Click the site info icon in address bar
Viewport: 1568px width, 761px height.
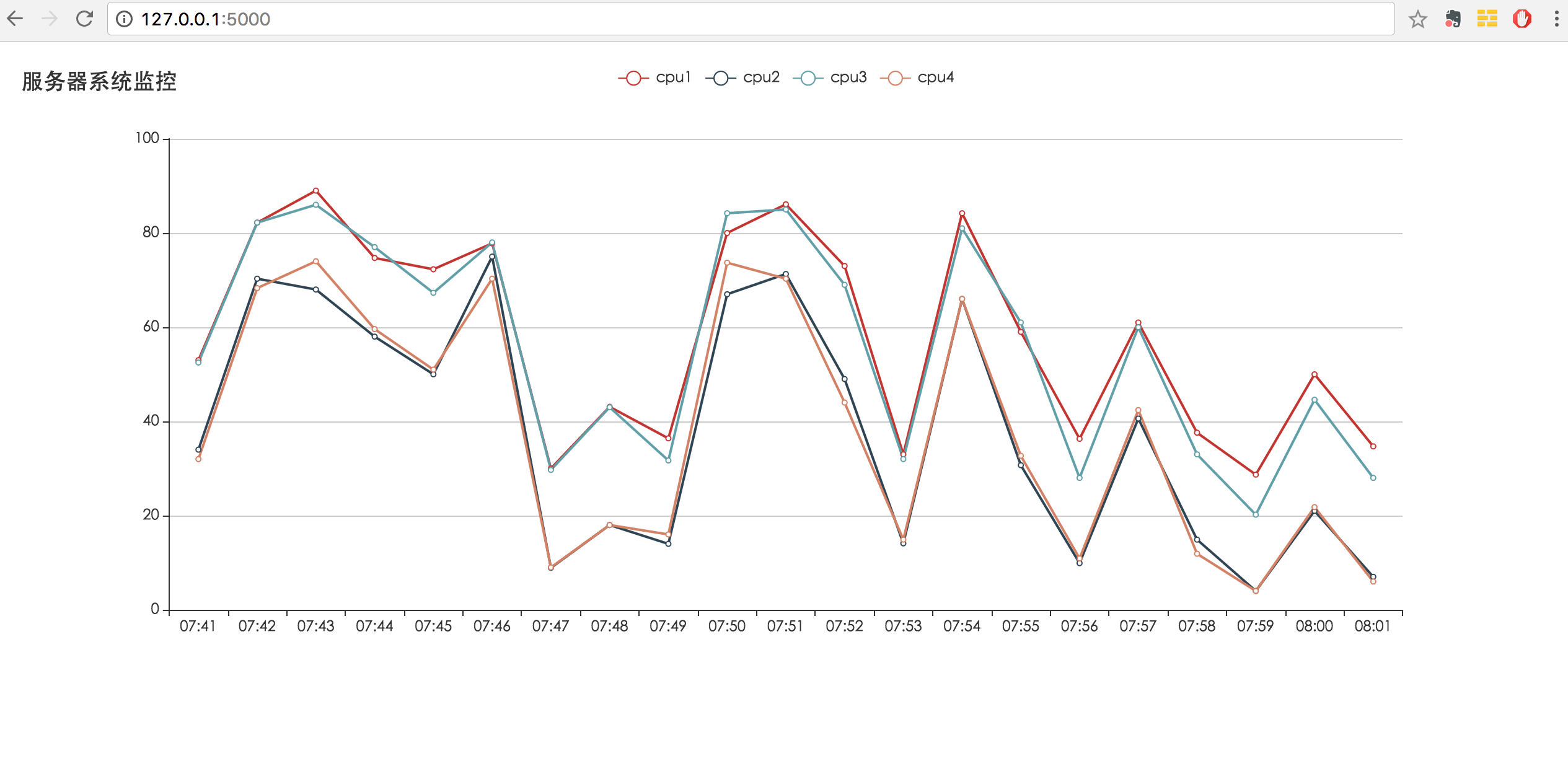(x=125, y=19)
